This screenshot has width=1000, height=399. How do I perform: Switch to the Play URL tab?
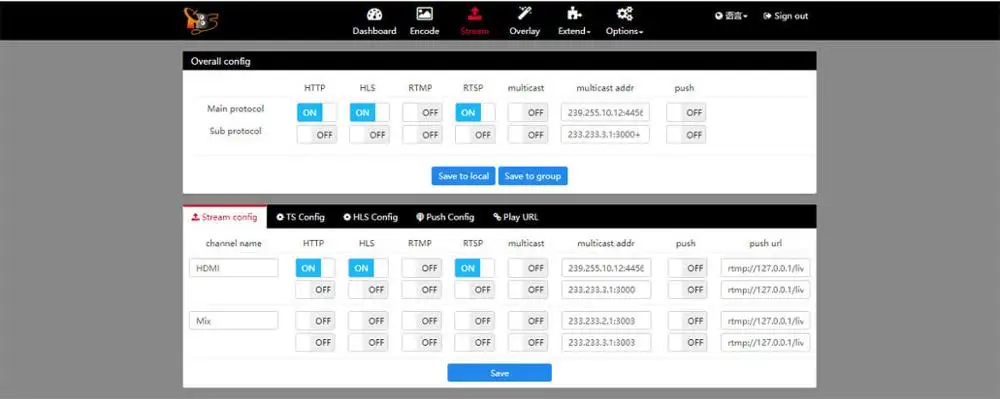point(516,217)
